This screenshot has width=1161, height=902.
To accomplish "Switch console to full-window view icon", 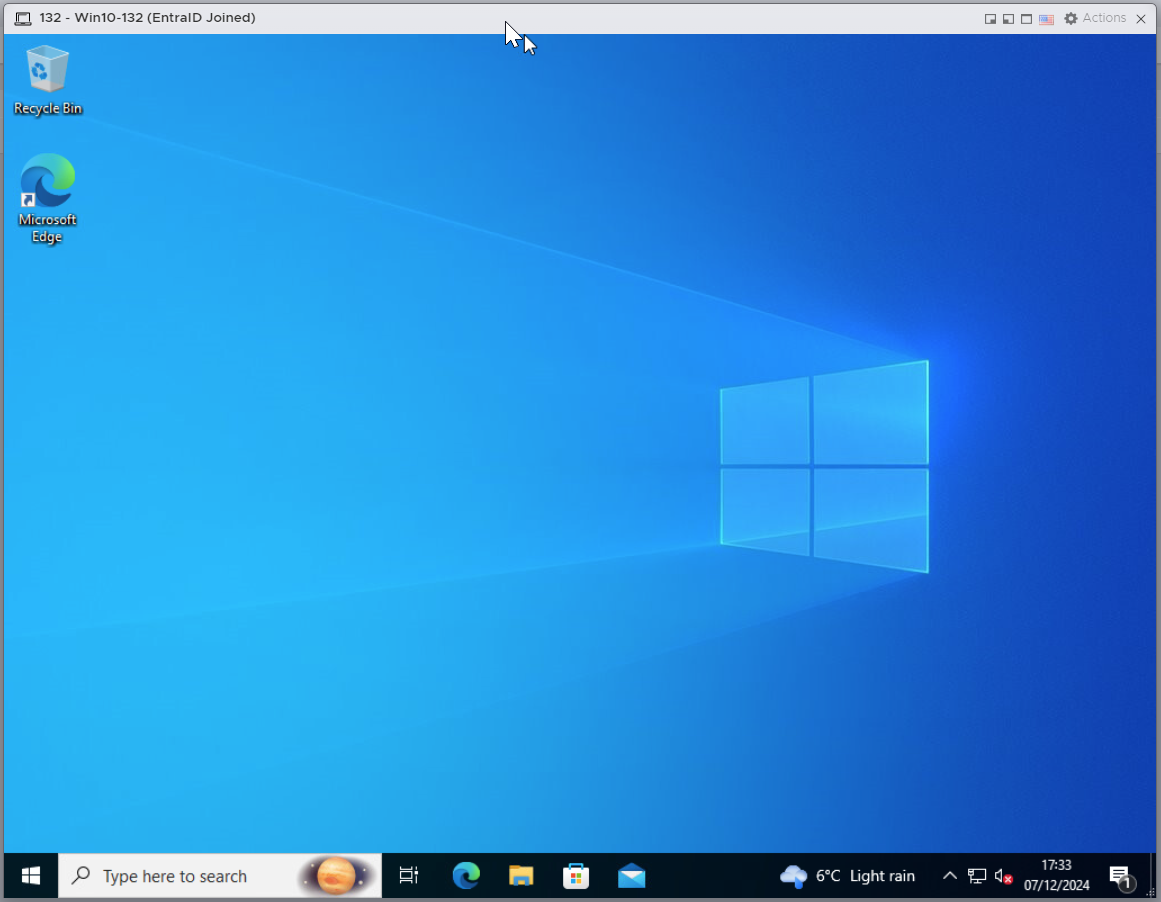I will pos(1026,19).
